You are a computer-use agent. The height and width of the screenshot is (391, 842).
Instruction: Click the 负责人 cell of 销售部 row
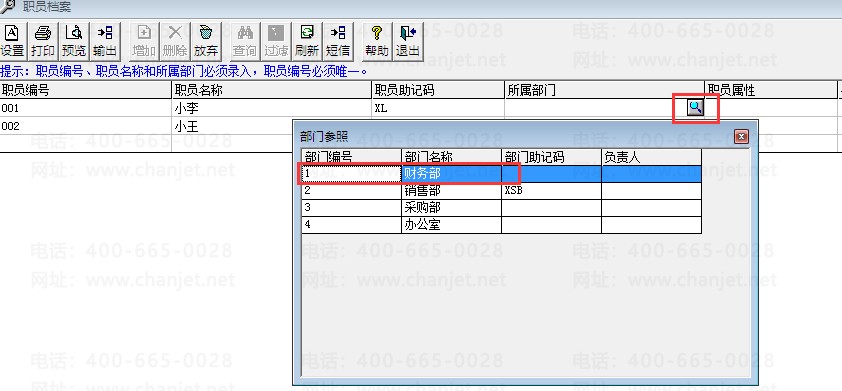click(651, 191)
